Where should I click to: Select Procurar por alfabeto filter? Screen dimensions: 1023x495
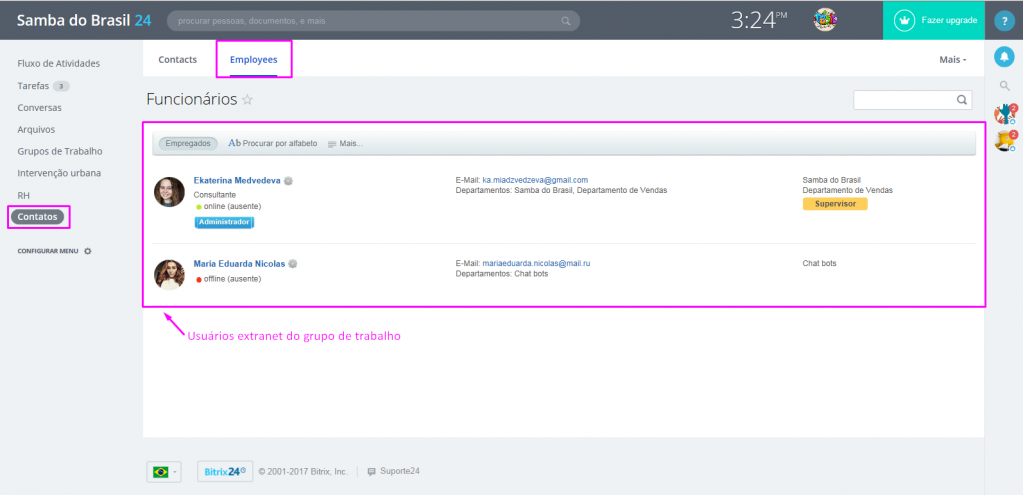point(273,143)
